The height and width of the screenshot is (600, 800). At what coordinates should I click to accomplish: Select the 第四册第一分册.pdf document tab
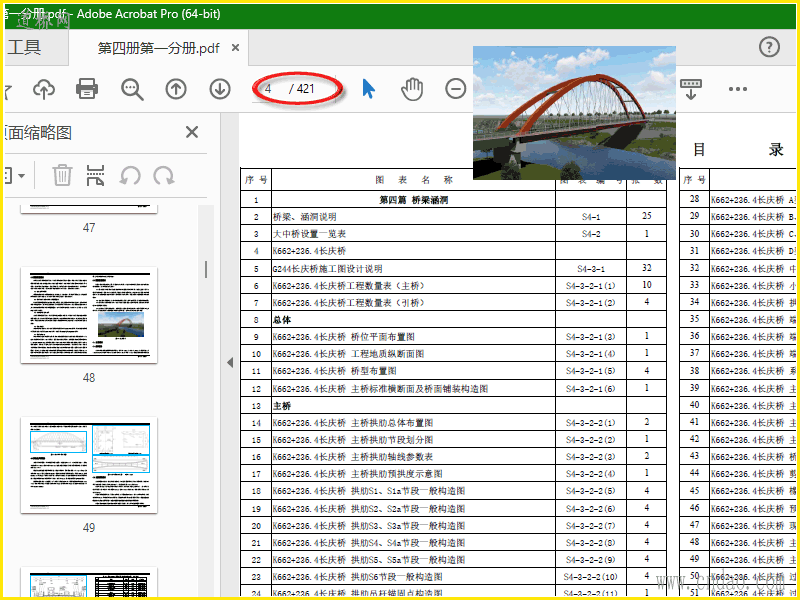158,48
